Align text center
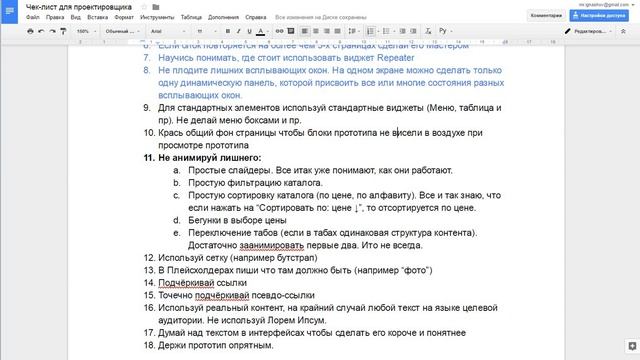Screen dimensions: 640x360 pos(316,31)
